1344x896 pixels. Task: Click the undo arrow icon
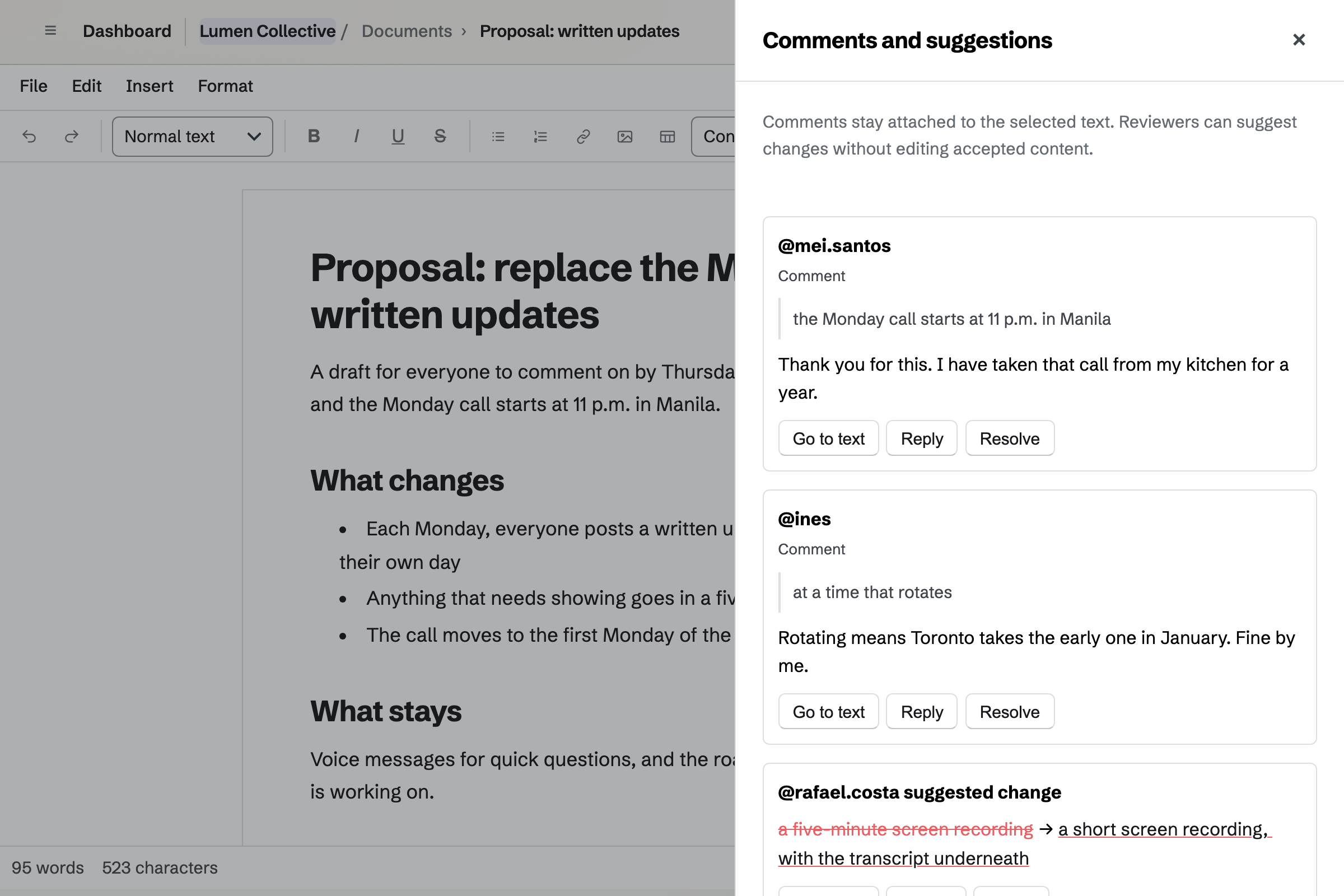(x=29, y=137)
